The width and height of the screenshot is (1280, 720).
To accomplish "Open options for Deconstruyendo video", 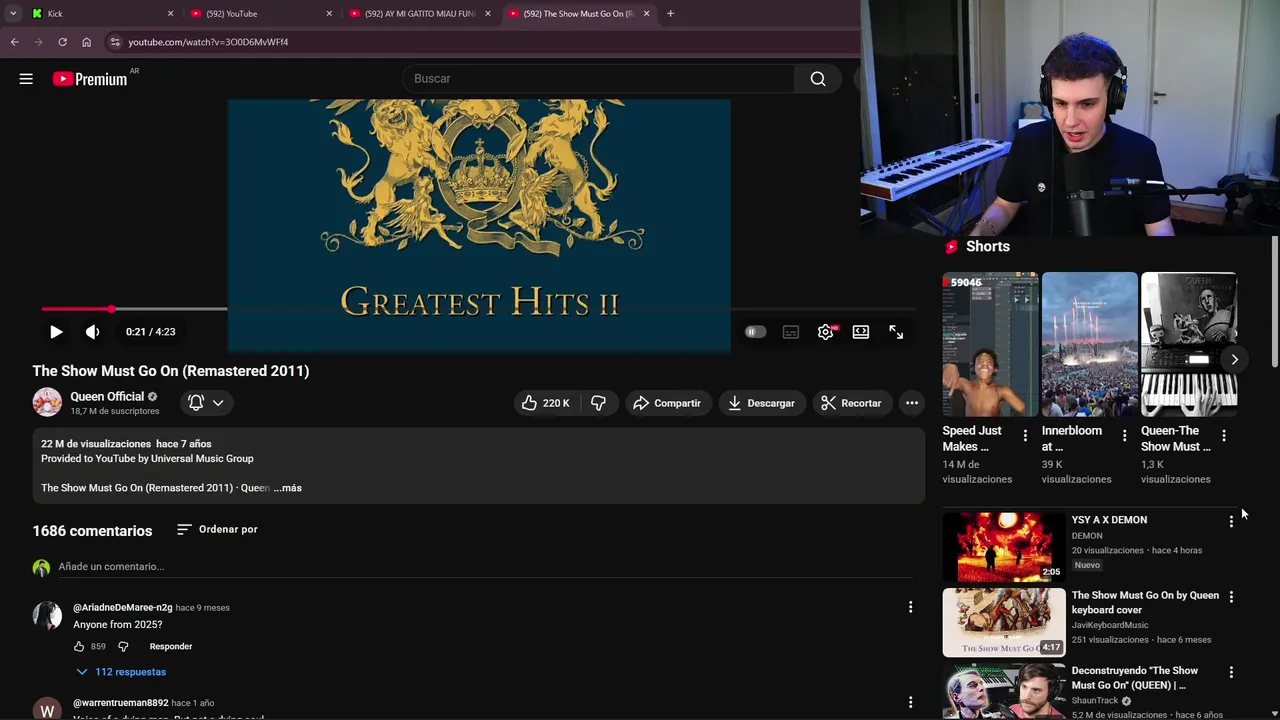I will click(1231, 672).
